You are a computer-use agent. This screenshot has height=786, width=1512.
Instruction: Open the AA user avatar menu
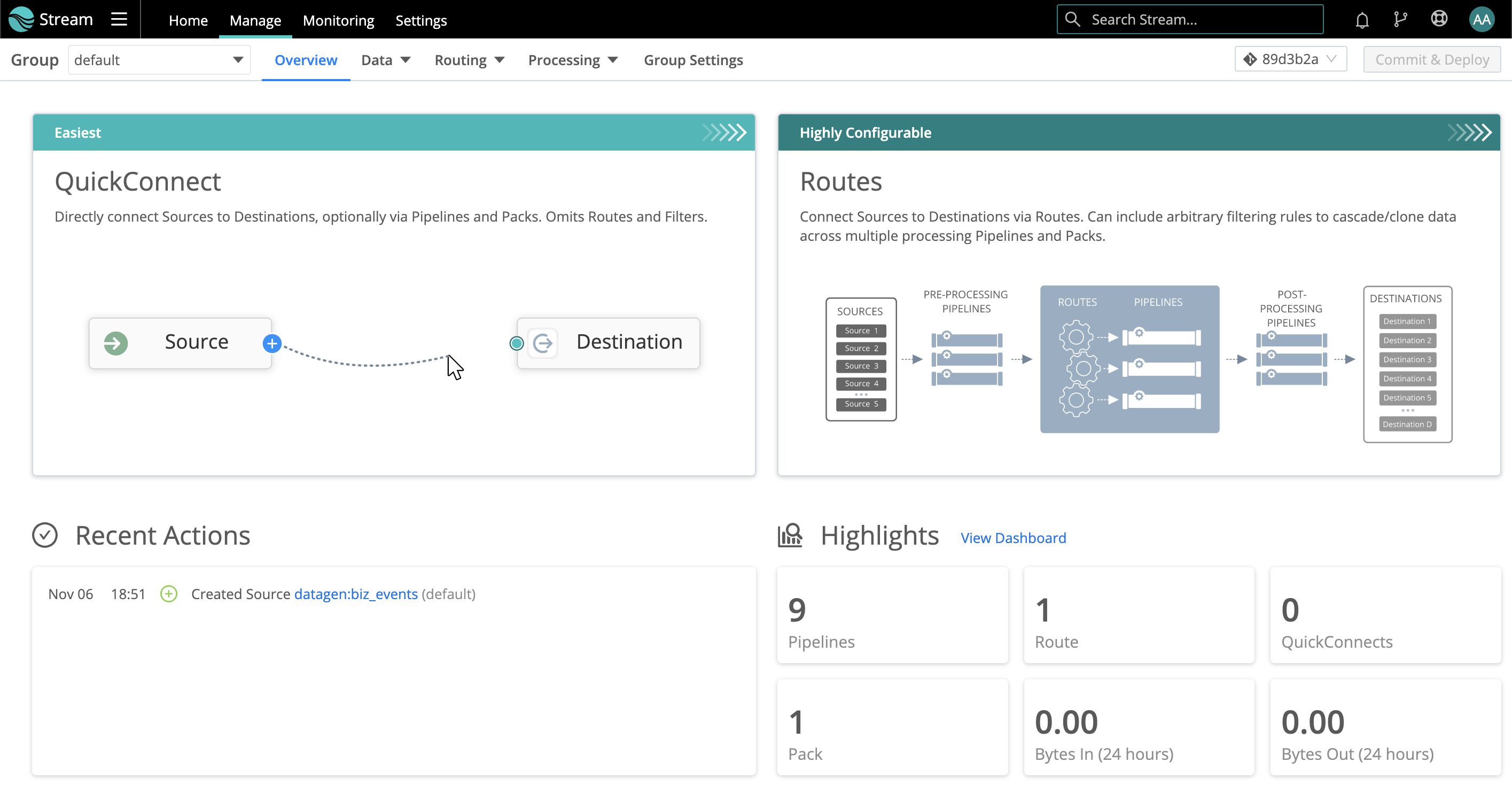coord(1482,19)
